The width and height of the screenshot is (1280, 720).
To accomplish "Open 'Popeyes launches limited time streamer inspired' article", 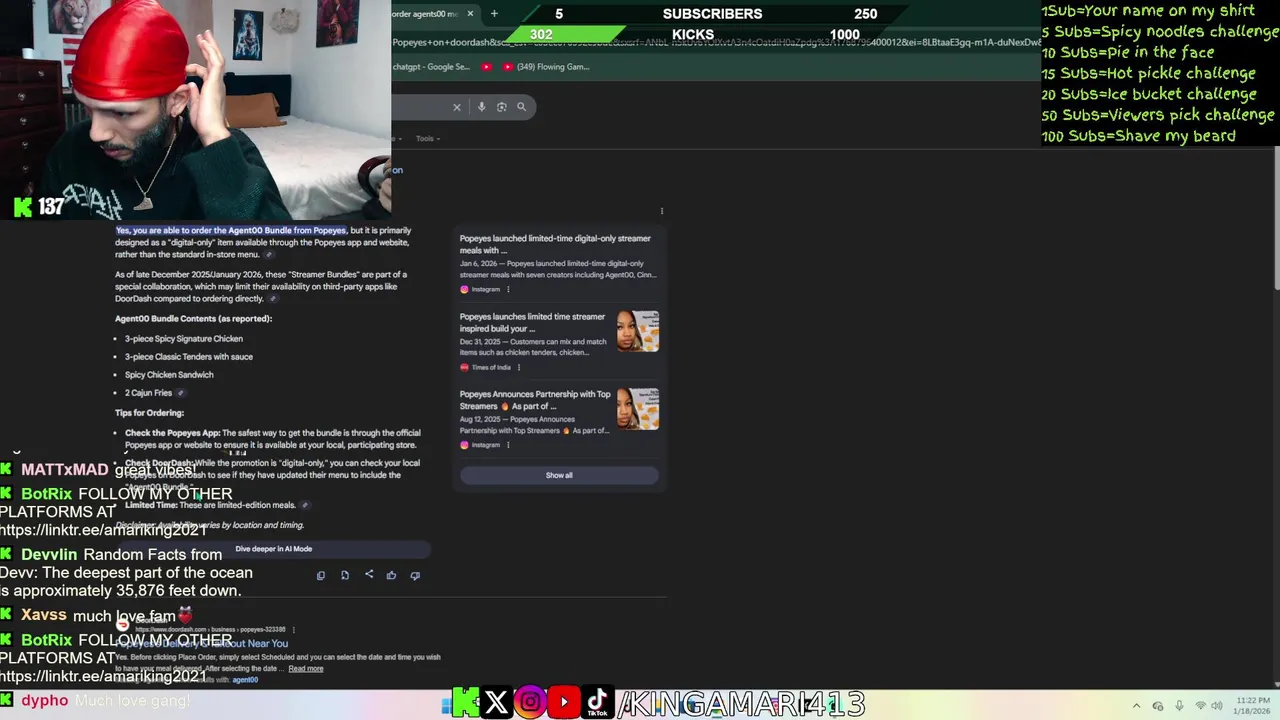I will coord(533,322).
